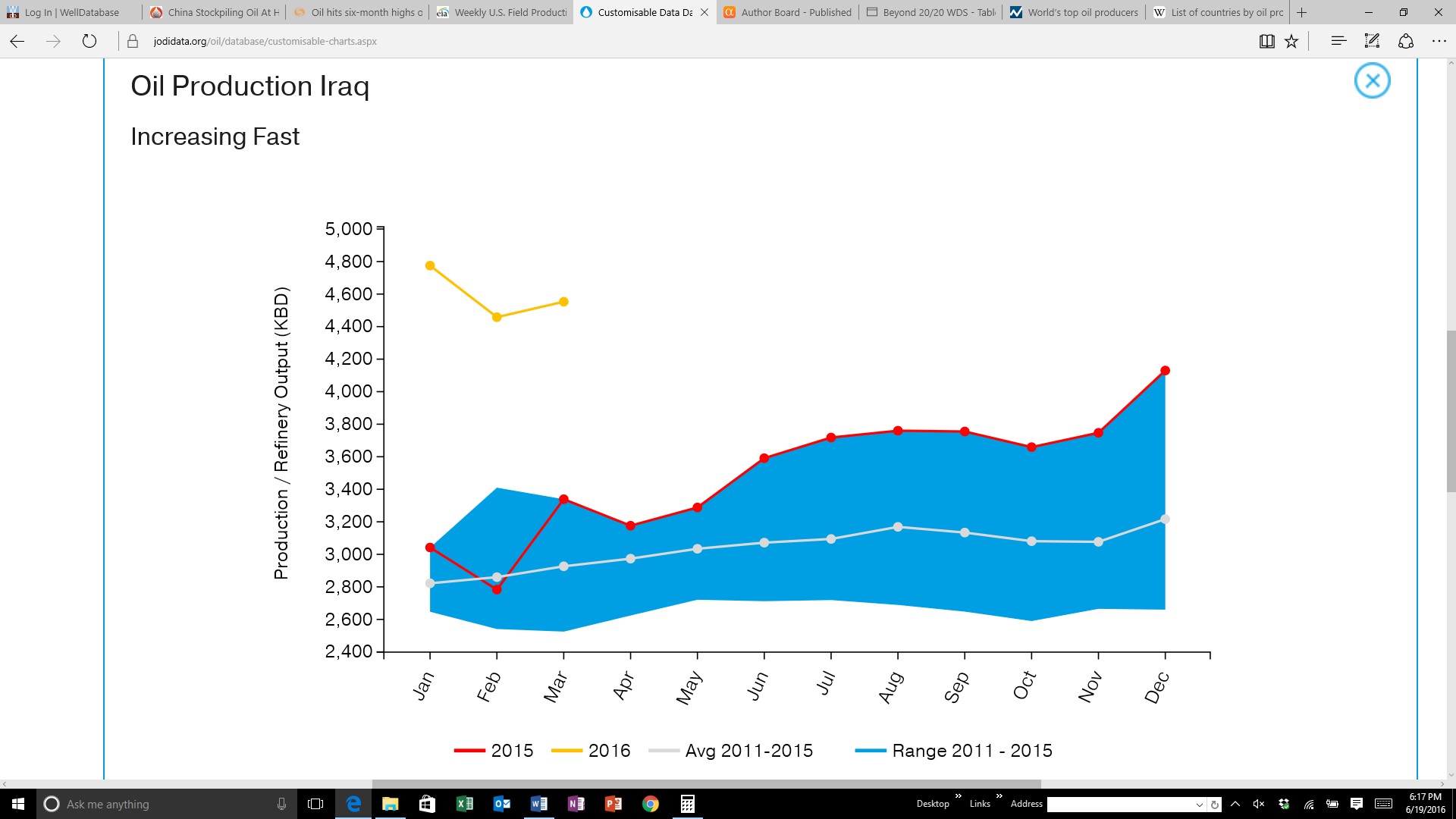Open Excel from the taskbar
The image size is (1456, 819).
[464, 804]
